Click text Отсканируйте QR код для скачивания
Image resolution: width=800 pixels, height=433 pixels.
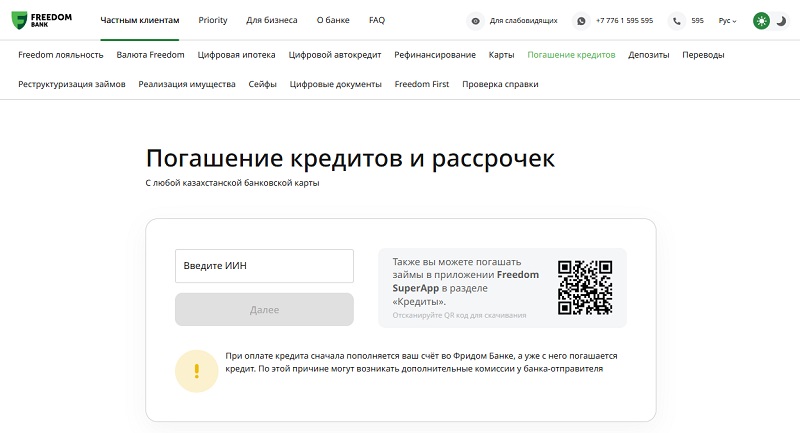[459, 315]
